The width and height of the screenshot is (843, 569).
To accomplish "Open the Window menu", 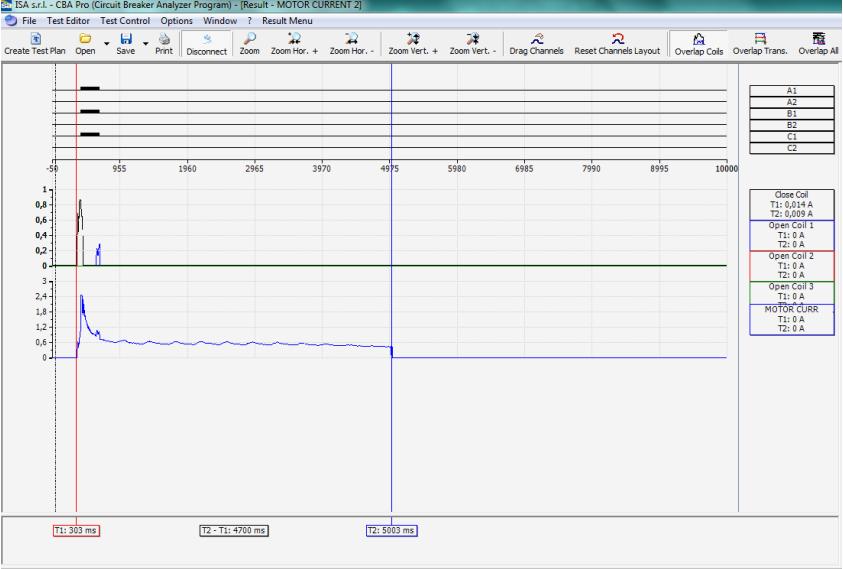I will pos(220,20).
